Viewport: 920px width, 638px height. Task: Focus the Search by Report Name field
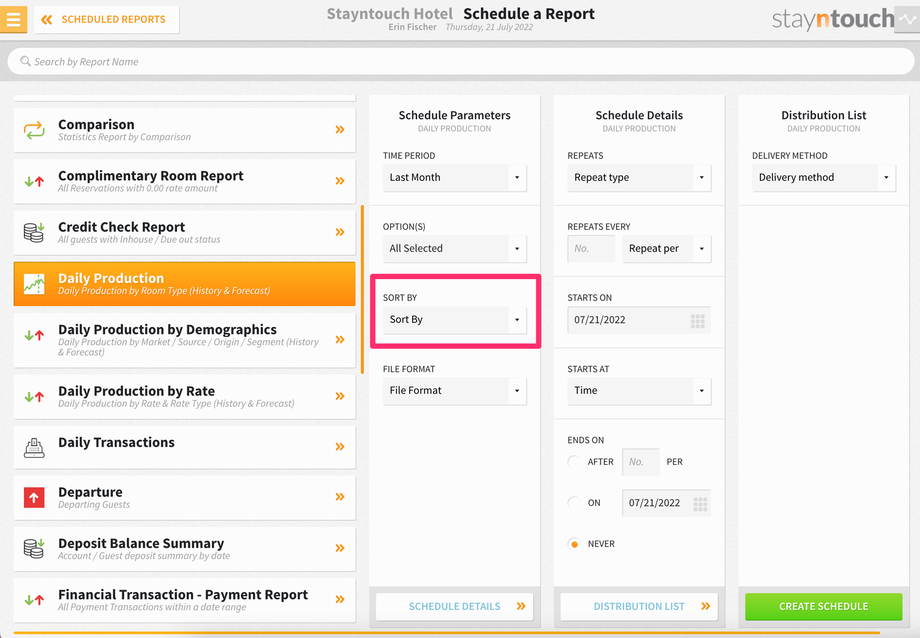461,62
